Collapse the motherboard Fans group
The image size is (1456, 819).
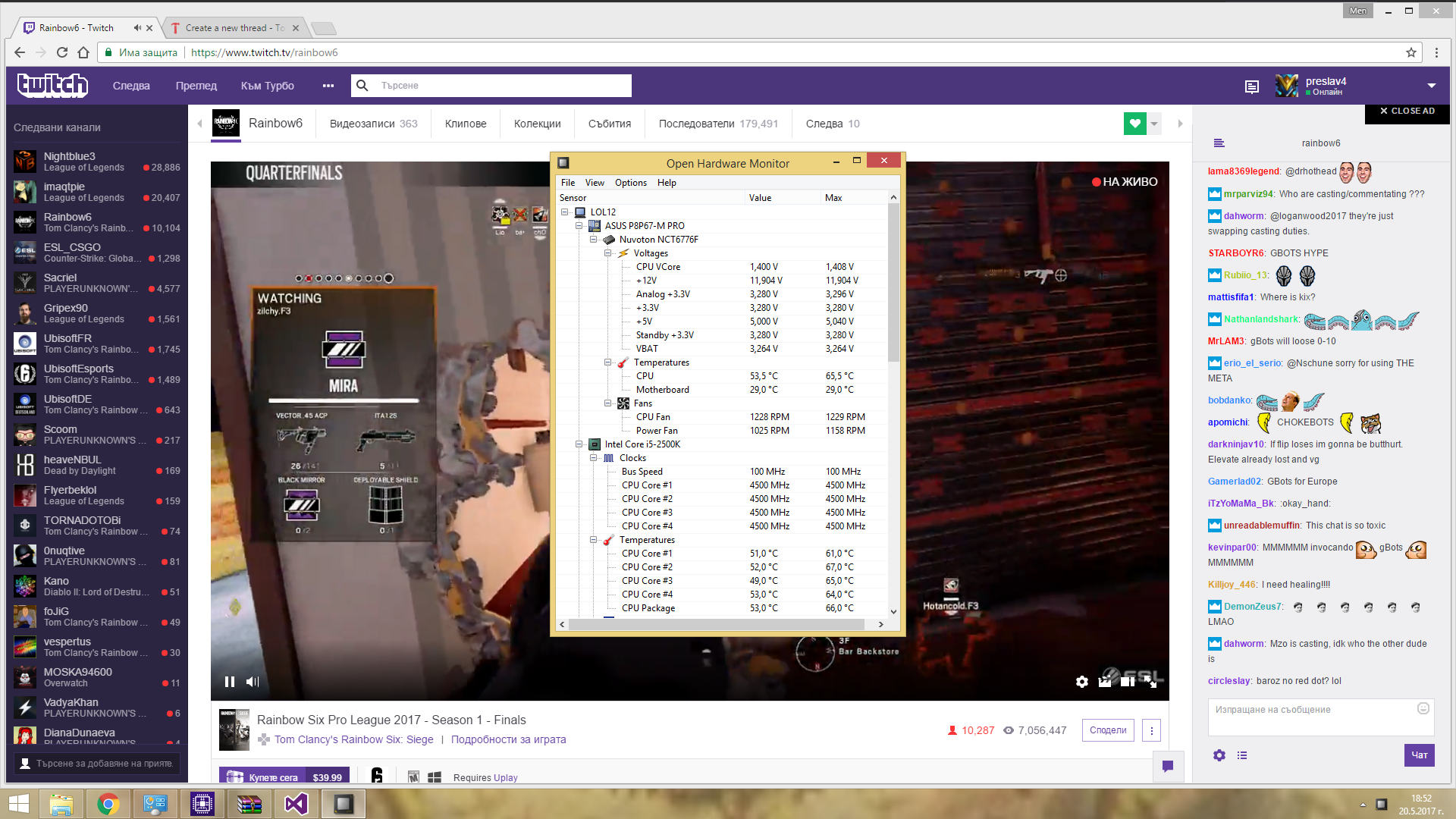(x=608, y=403)
